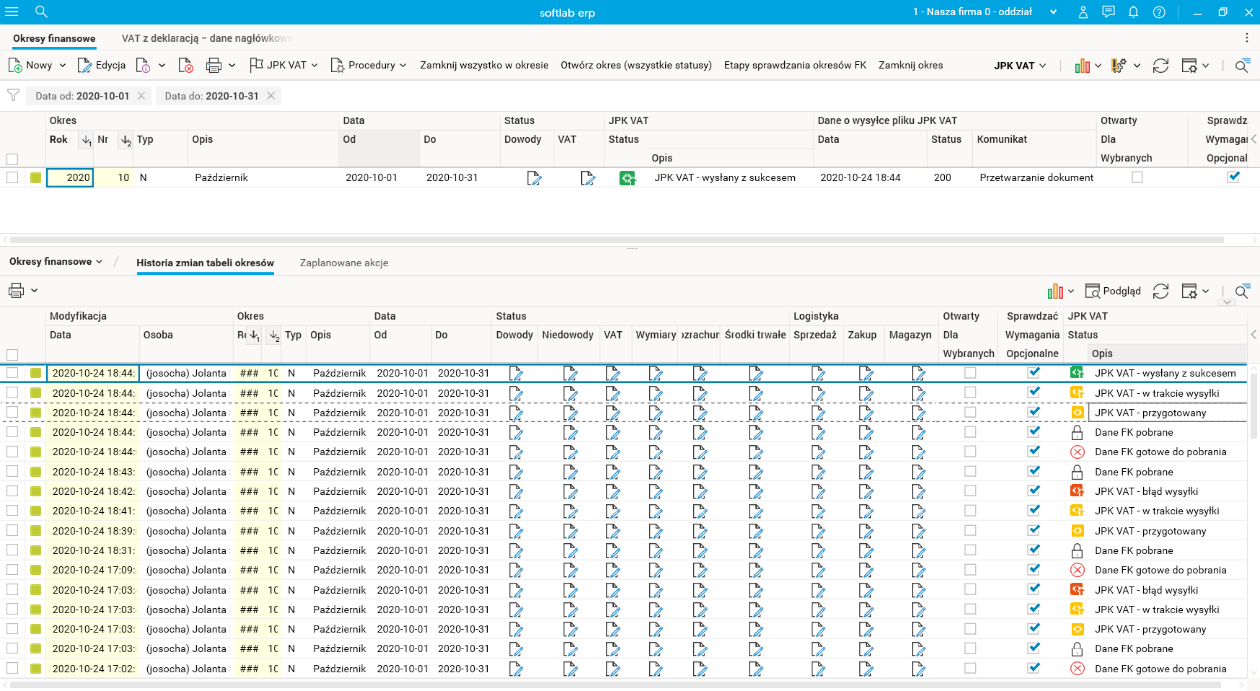Click the refresh icon in top toolbar

pyautogui.click(x=1161, y=65)
